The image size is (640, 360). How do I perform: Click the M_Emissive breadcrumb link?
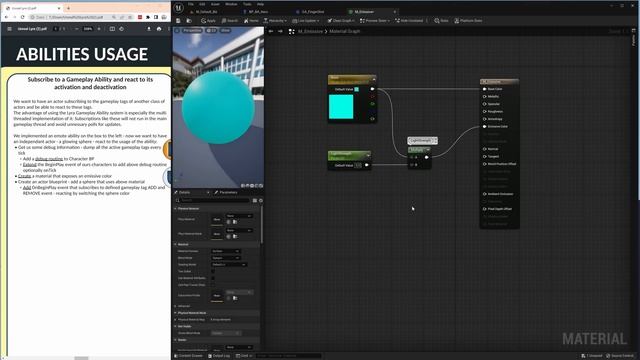pyautogui.click(x=310, y=31)
